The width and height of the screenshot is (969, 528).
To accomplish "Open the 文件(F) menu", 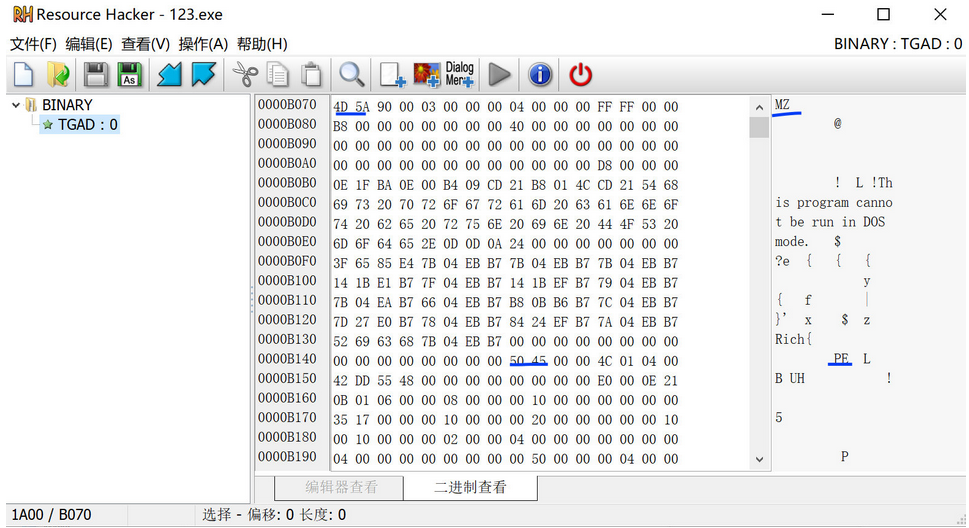I will (x=33, y=44).
